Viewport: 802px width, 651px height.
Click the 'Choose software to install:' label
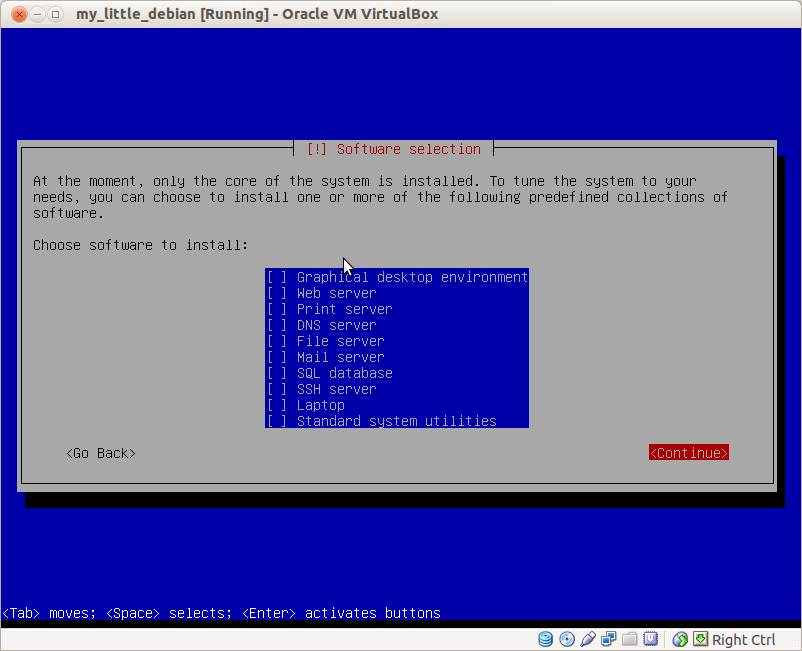tap(141, 245)
